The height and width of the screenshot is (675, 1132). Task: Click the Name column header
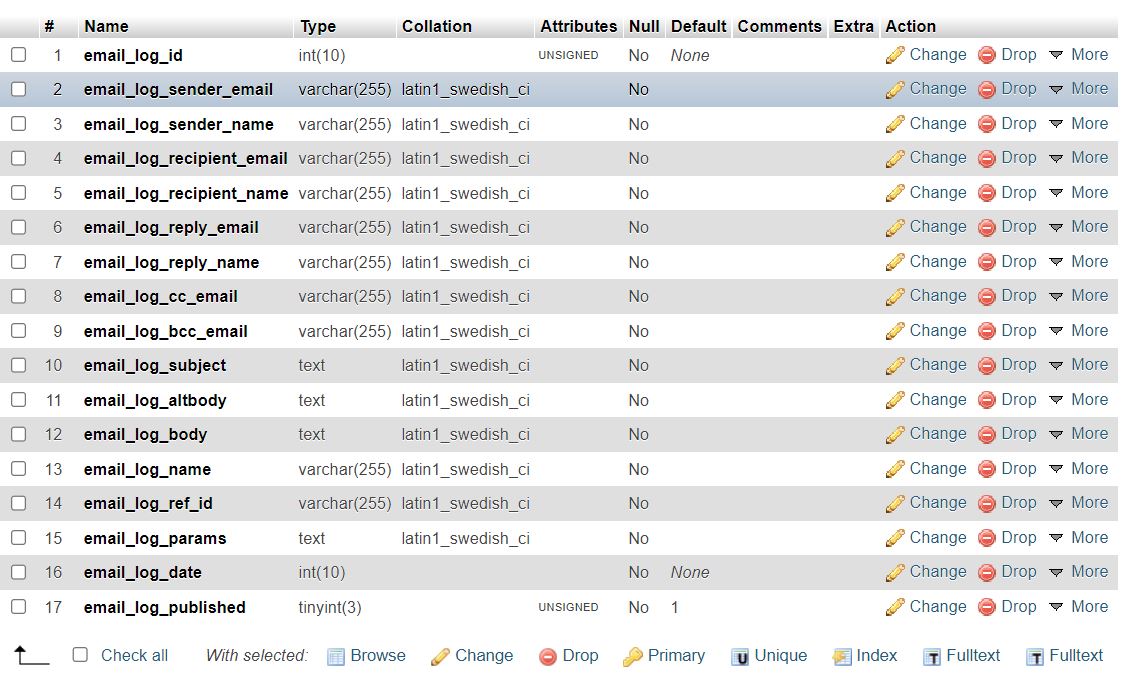click(x=106, y=26)
